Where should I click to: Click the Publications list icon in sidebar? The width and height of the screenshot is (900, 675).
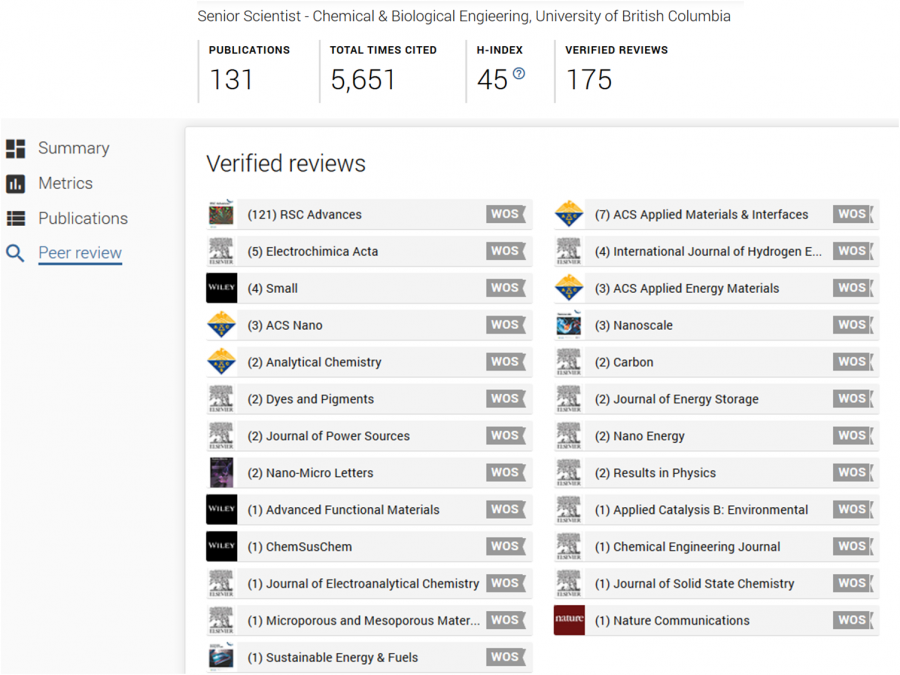tap(16, 219)
